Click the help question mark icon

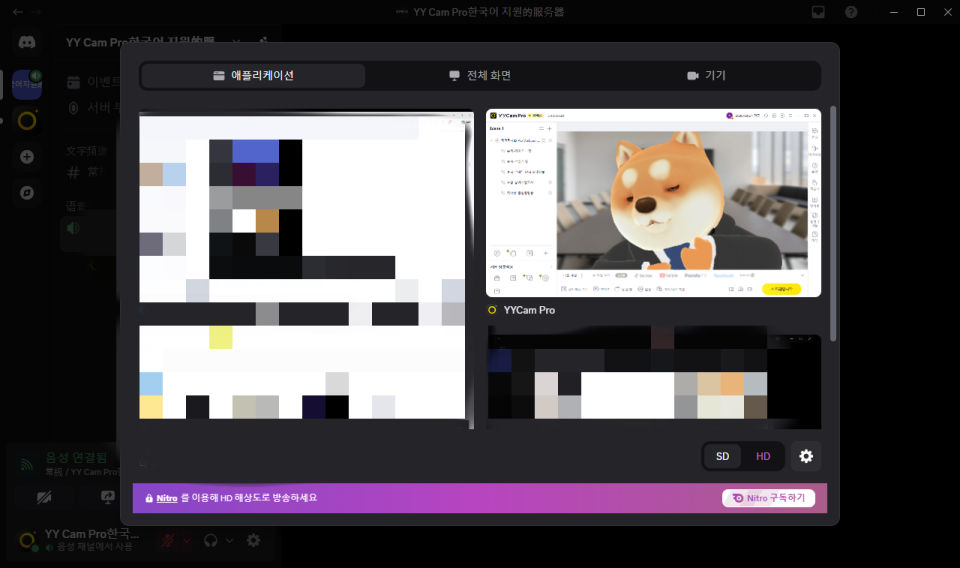851,12
